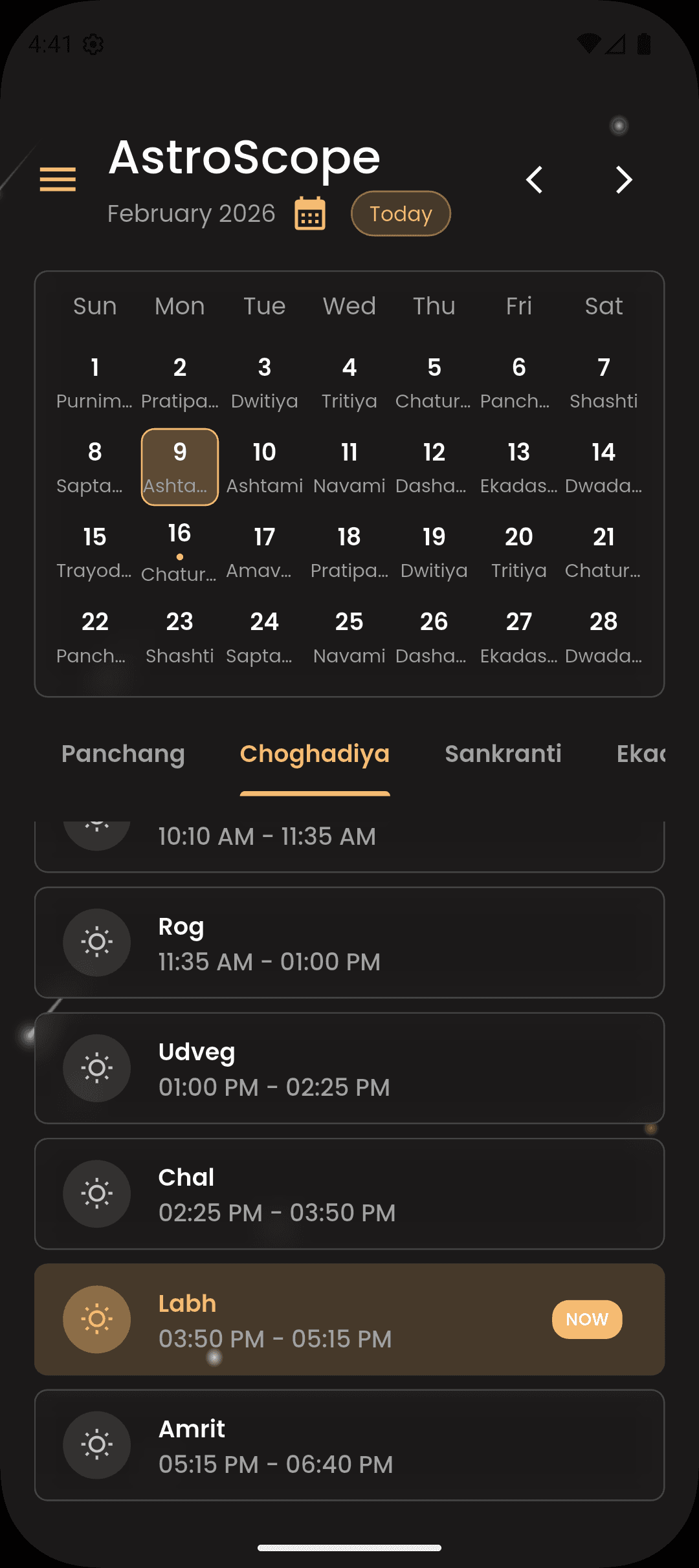Image resolution: width=699 pixels, height=1568 pixels.
Task: Go to previous month via left chevron
Action: coord(535,180)
